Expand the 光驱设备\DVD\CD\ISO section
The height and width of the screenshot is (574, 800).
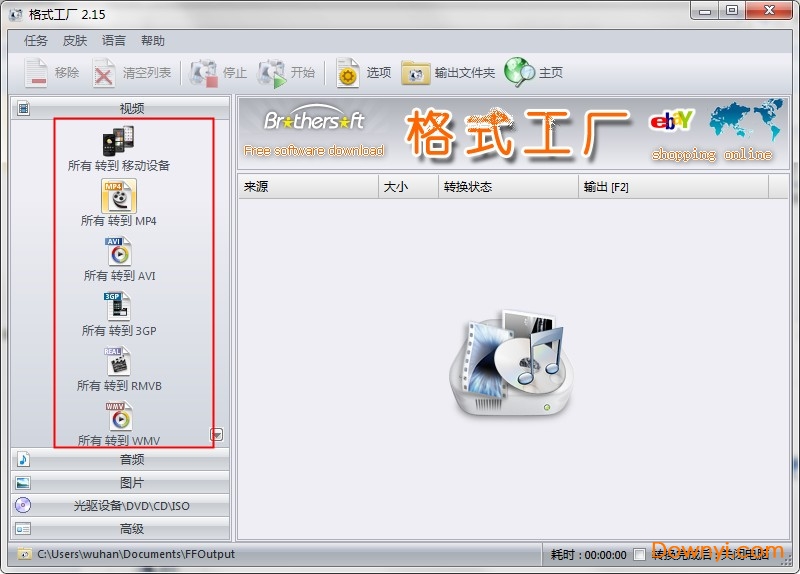(120, 506)
